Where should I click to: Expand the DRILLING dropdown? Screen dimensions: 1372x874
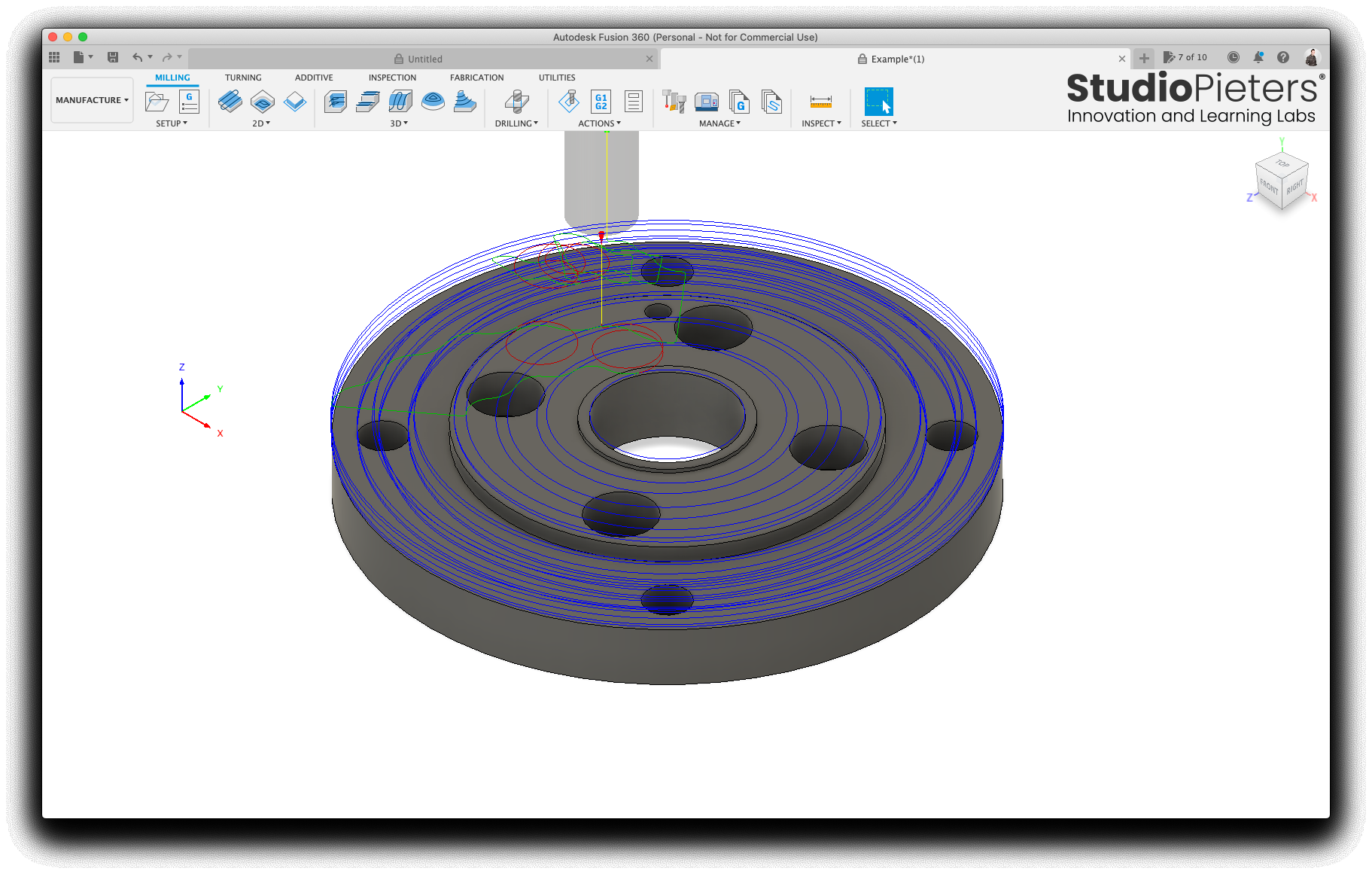tap(516, 123)
